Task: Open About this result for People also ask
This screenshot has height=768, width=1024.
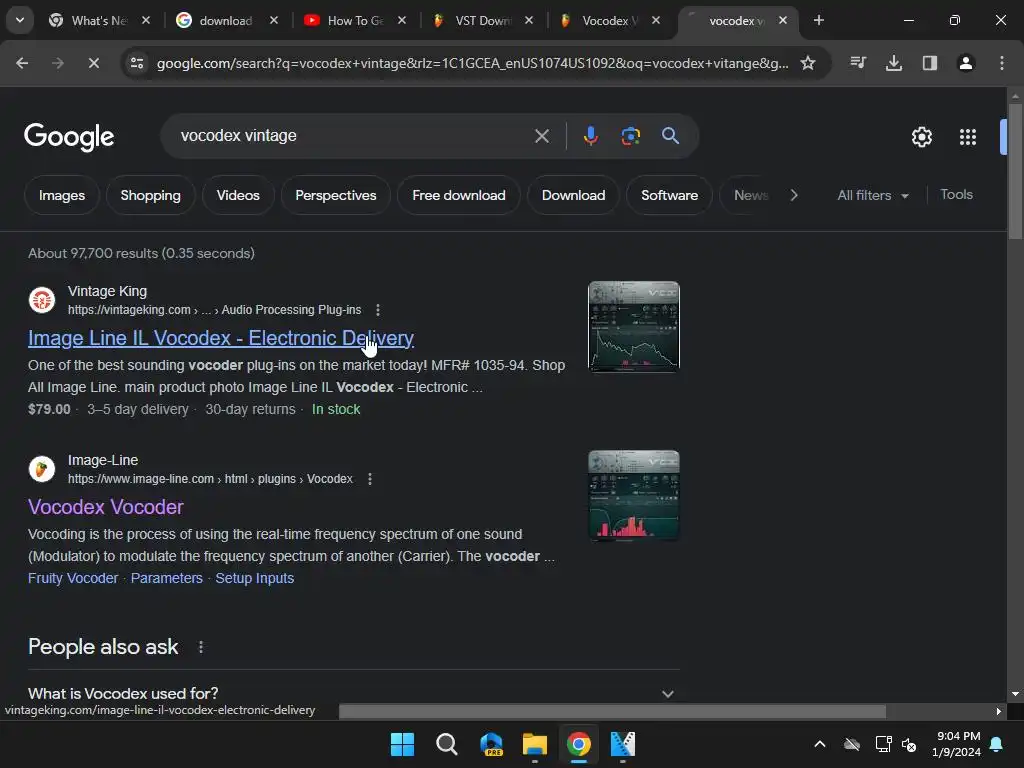Action: [x=201, y=647]
